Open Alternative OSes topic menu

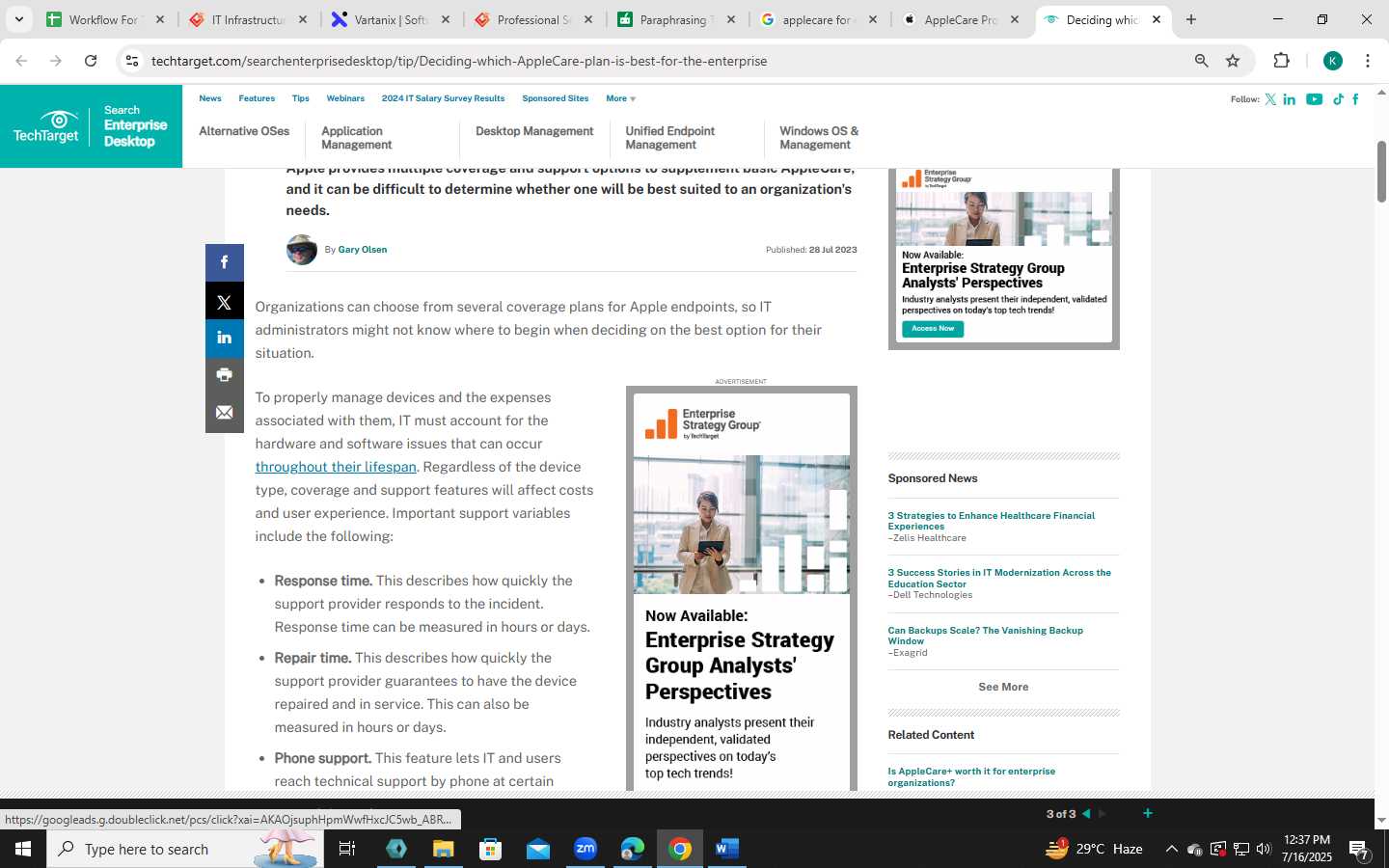244,131
